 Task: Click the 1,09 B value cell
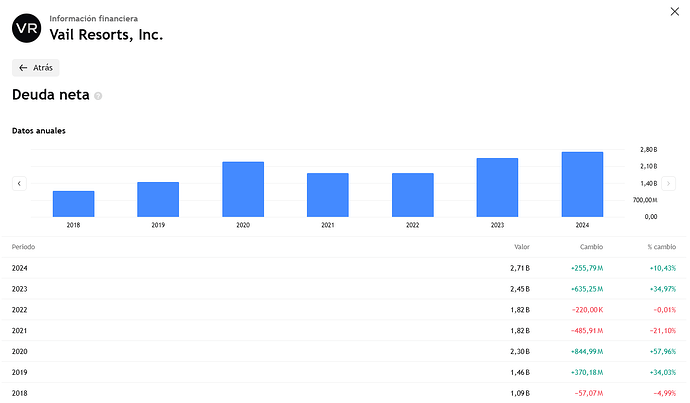point(520,393)
